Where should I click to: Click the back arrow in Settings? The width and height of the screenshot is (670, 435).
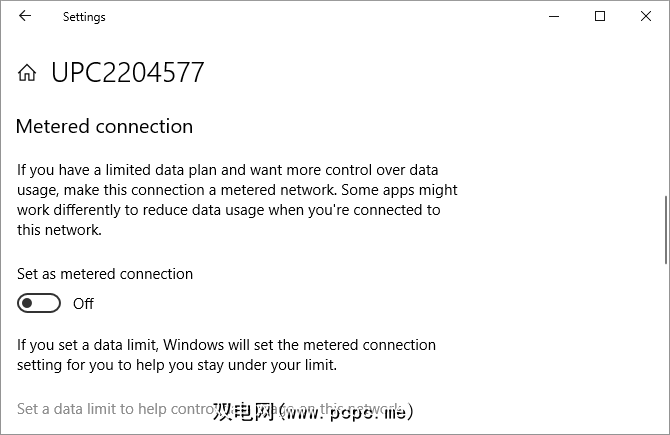pyautogui.click(x=25, y=16)
